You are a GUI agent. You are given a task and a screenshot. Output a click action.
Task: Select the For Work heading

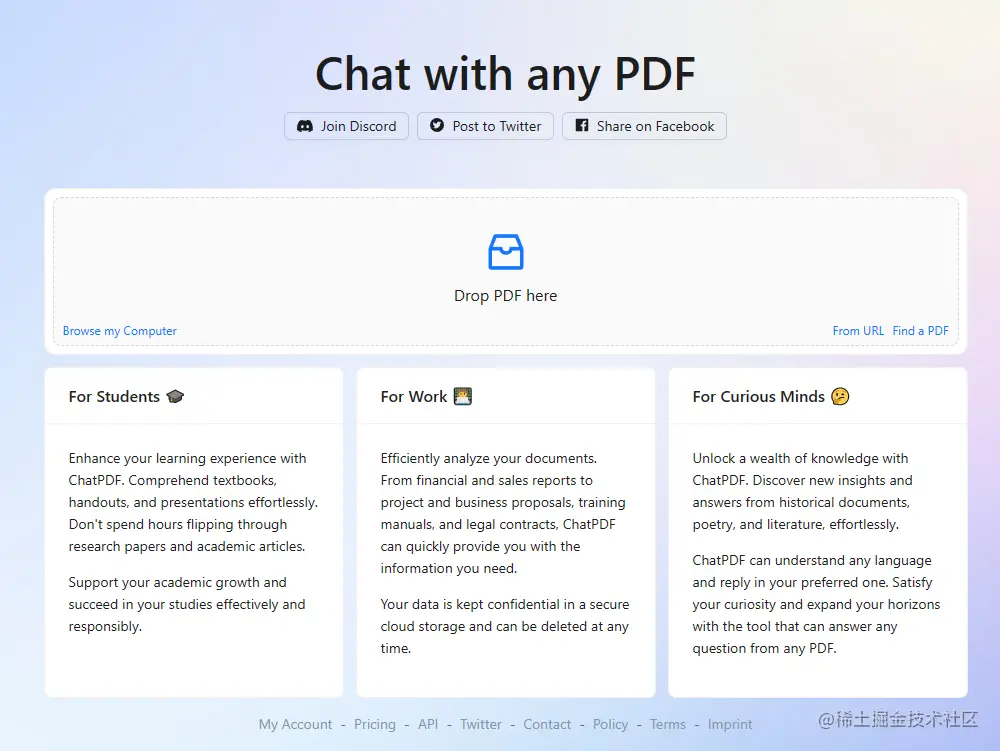pyautogui.click(x=414, y=397)
